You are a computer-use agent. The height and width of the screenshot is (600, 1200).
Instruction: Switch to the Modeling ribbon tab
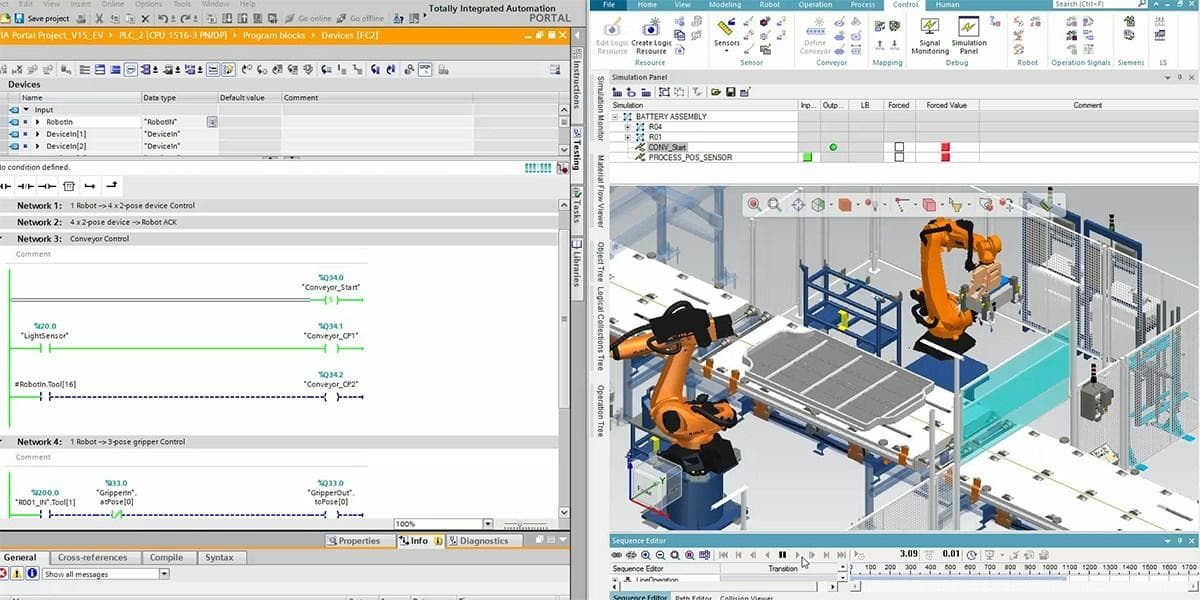click(x=725, y=5)
